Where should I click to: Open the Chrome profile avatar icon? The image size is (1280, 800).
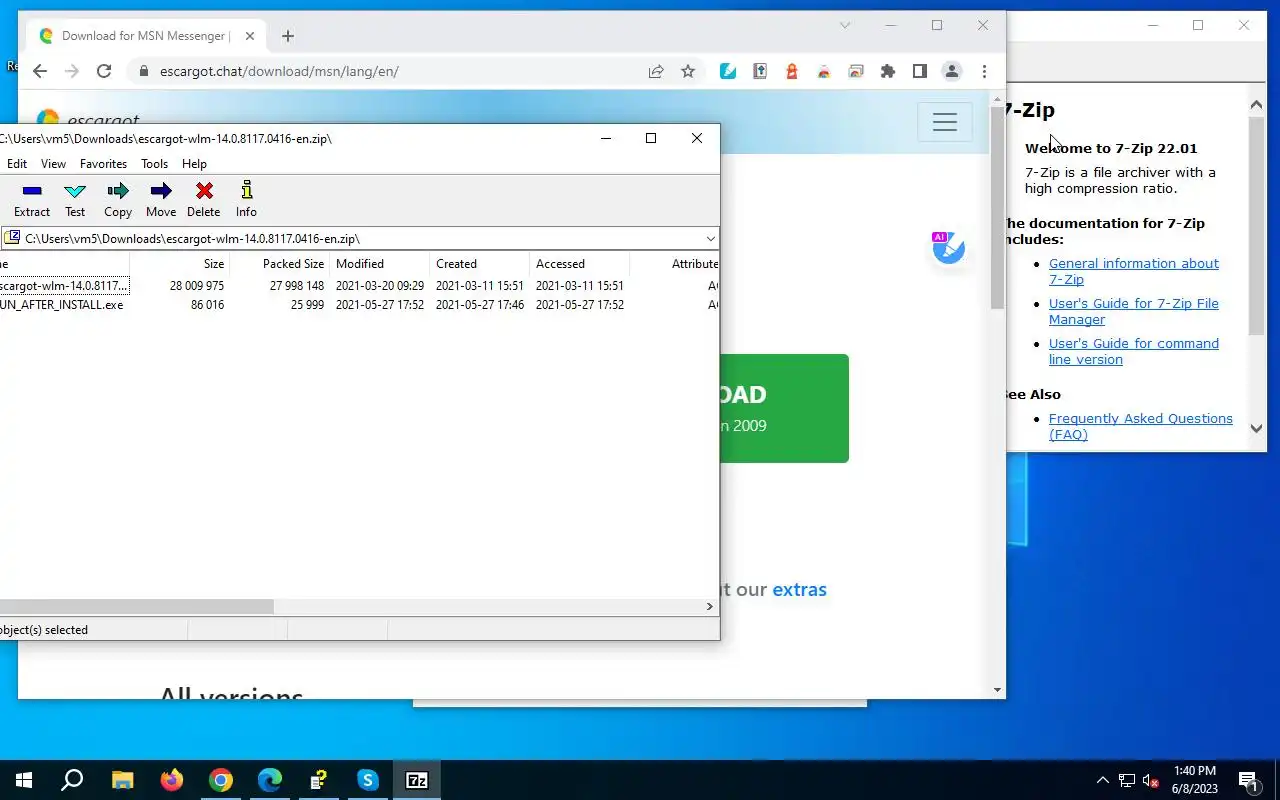[x=952, y=71]
